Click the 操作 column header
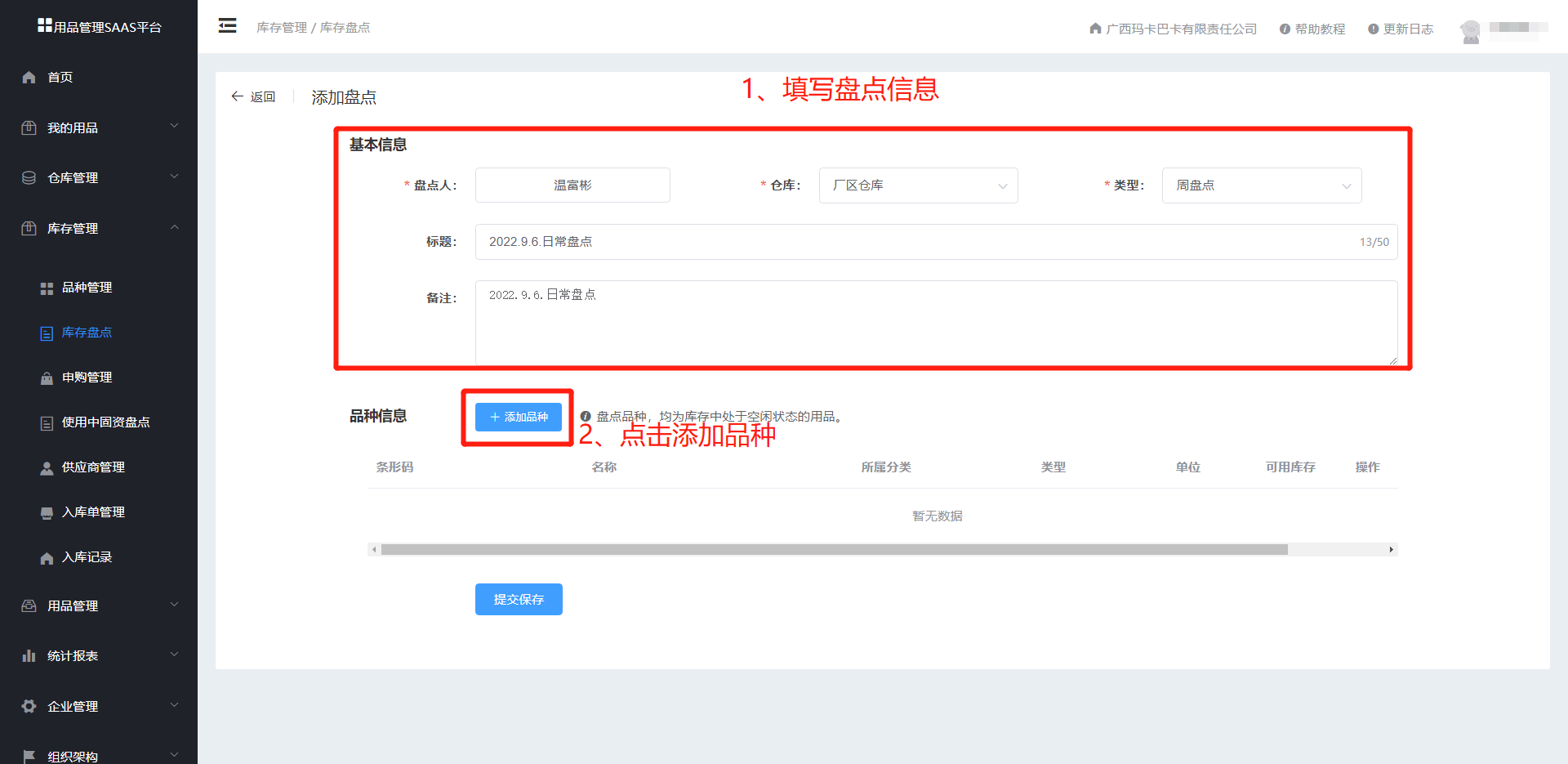The width and height of the screenshot is (1568, 764). 1368,467
